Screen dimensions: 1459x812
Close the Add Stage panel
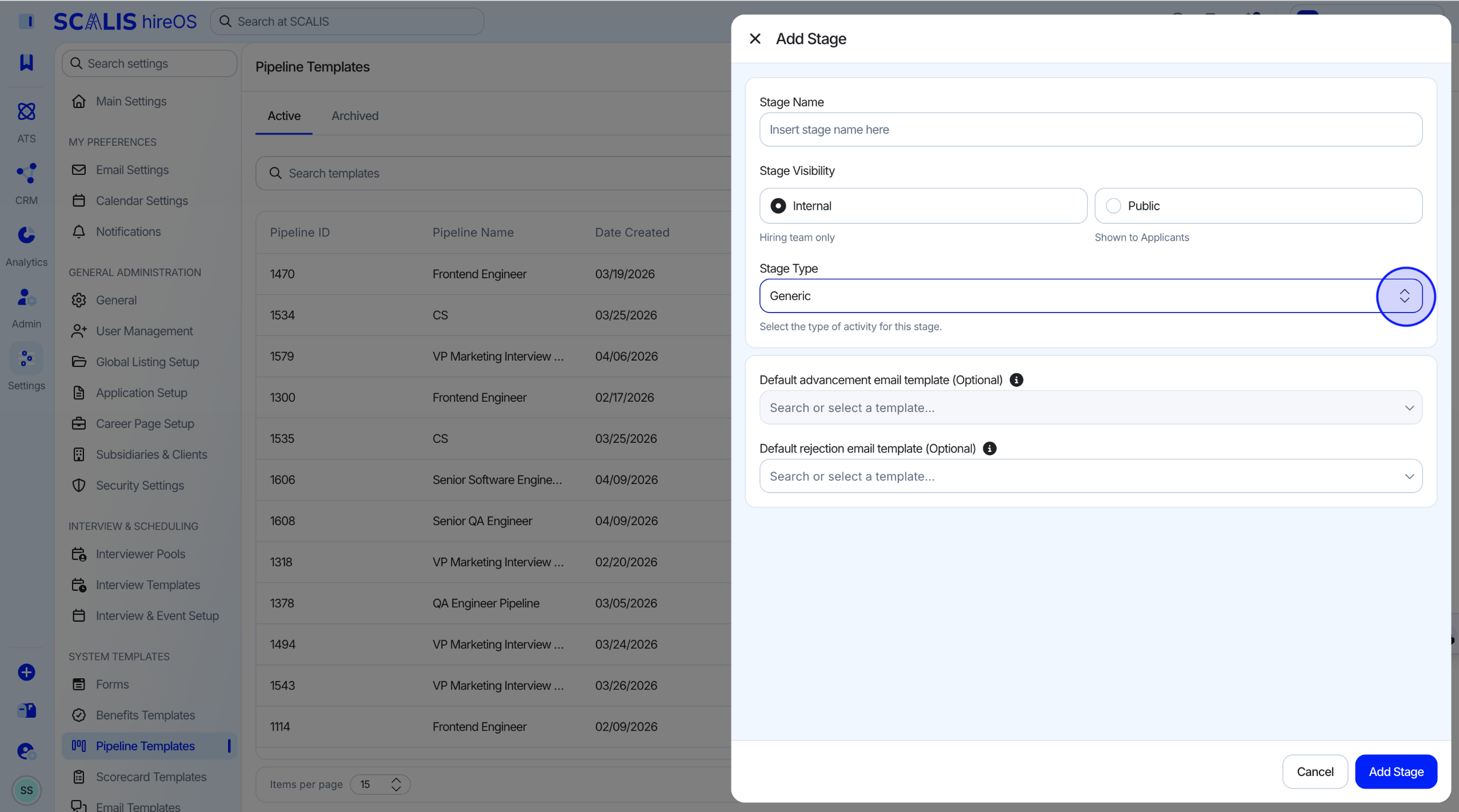755,39
